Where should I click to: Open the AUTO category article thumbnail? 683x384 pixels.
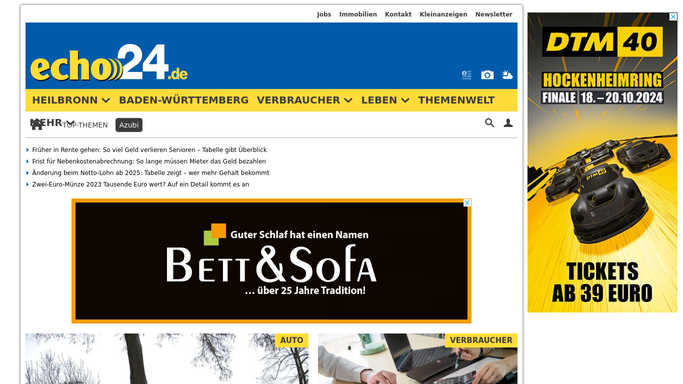pyautogui.click(x=167, y=359)
